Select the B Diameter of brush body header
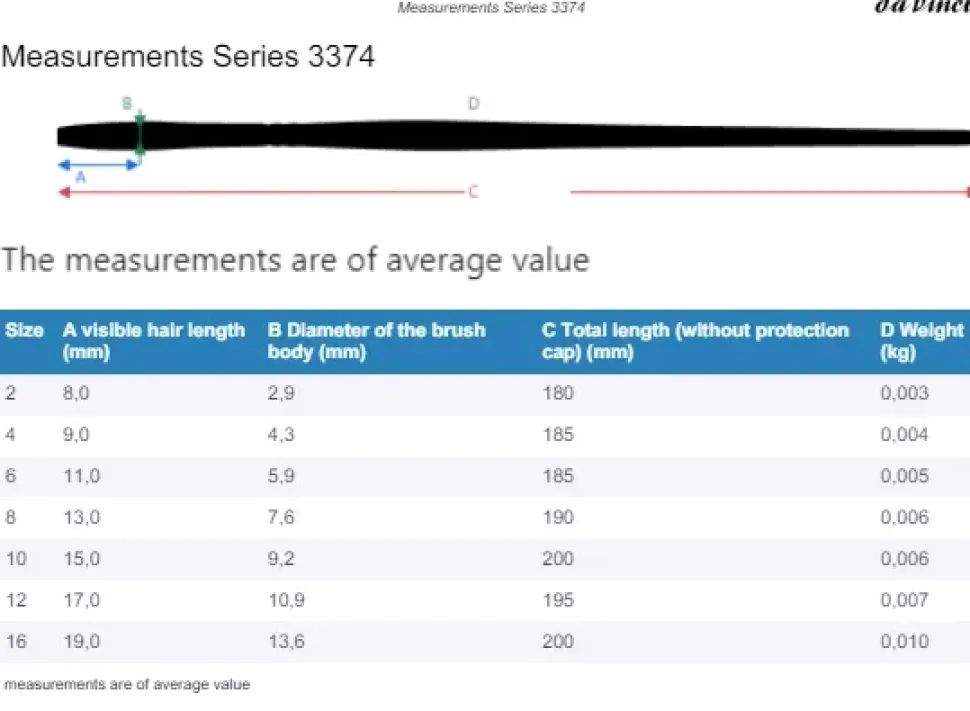970x711 pixels. [376, 341]
